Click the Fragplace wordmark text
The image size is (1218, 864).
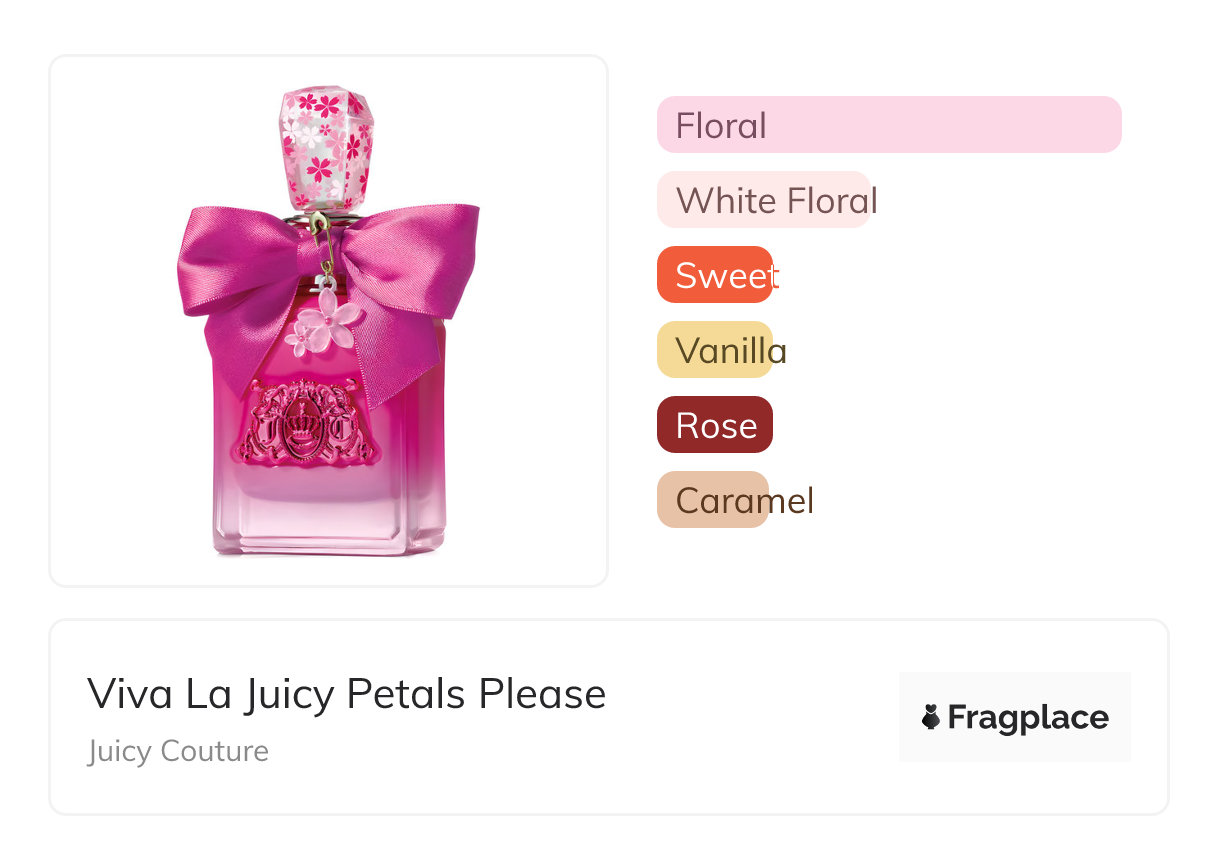tap(1028, 717)
